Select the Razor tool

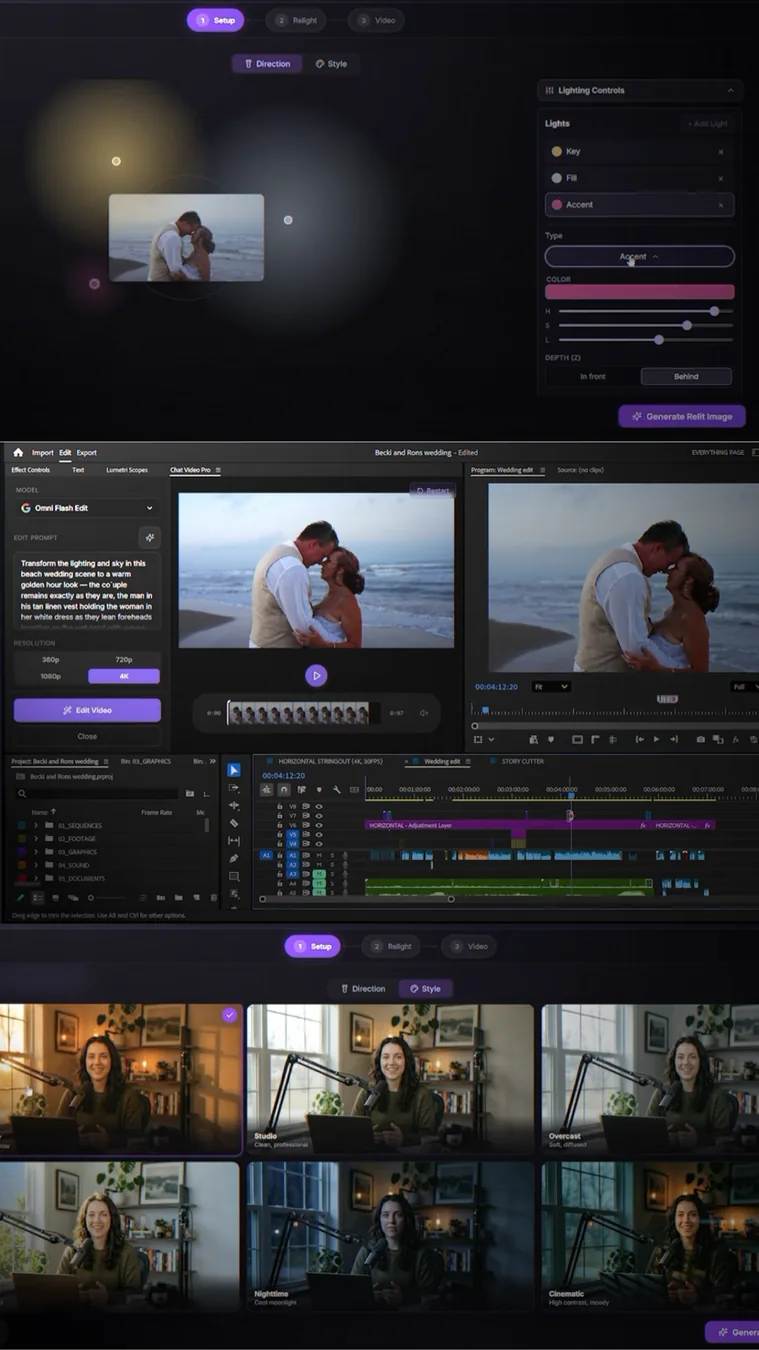pyautogui.click(x=233, y=823)
